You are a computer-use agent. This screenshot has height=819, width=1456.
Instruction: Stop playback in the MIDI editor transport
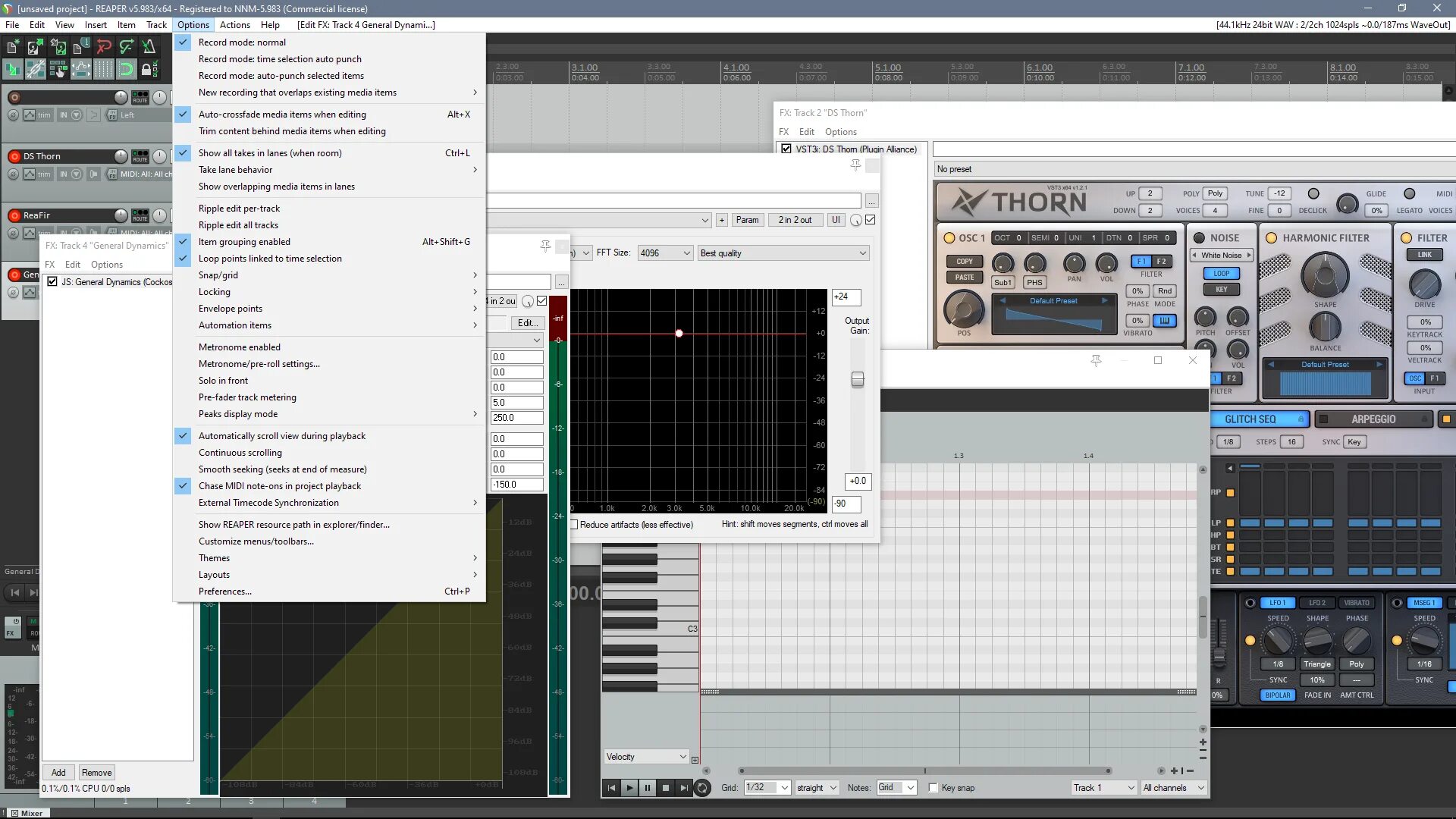(x=666, y=788)
